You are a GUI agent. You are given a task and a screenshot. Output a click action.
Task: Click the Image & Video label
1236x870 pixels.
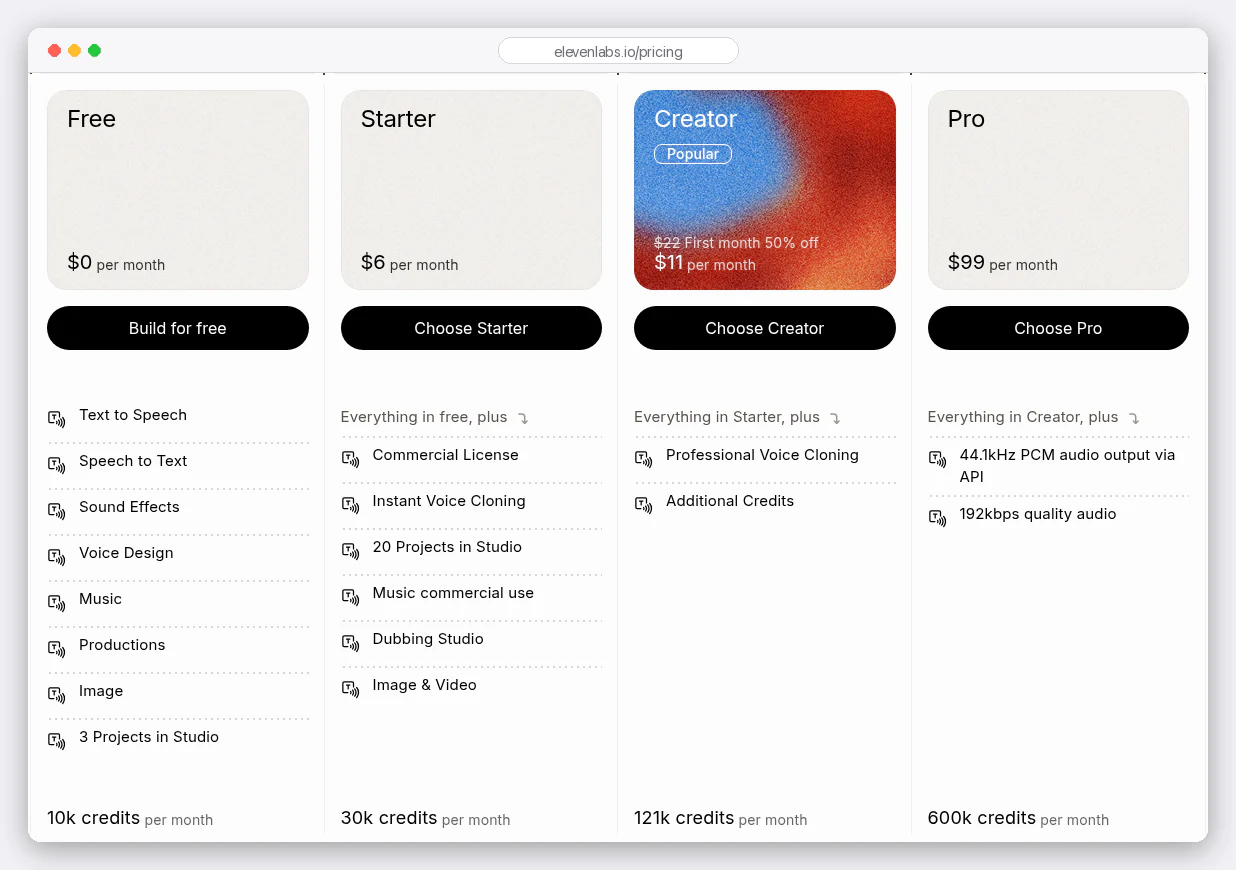(x=425, y=685)
